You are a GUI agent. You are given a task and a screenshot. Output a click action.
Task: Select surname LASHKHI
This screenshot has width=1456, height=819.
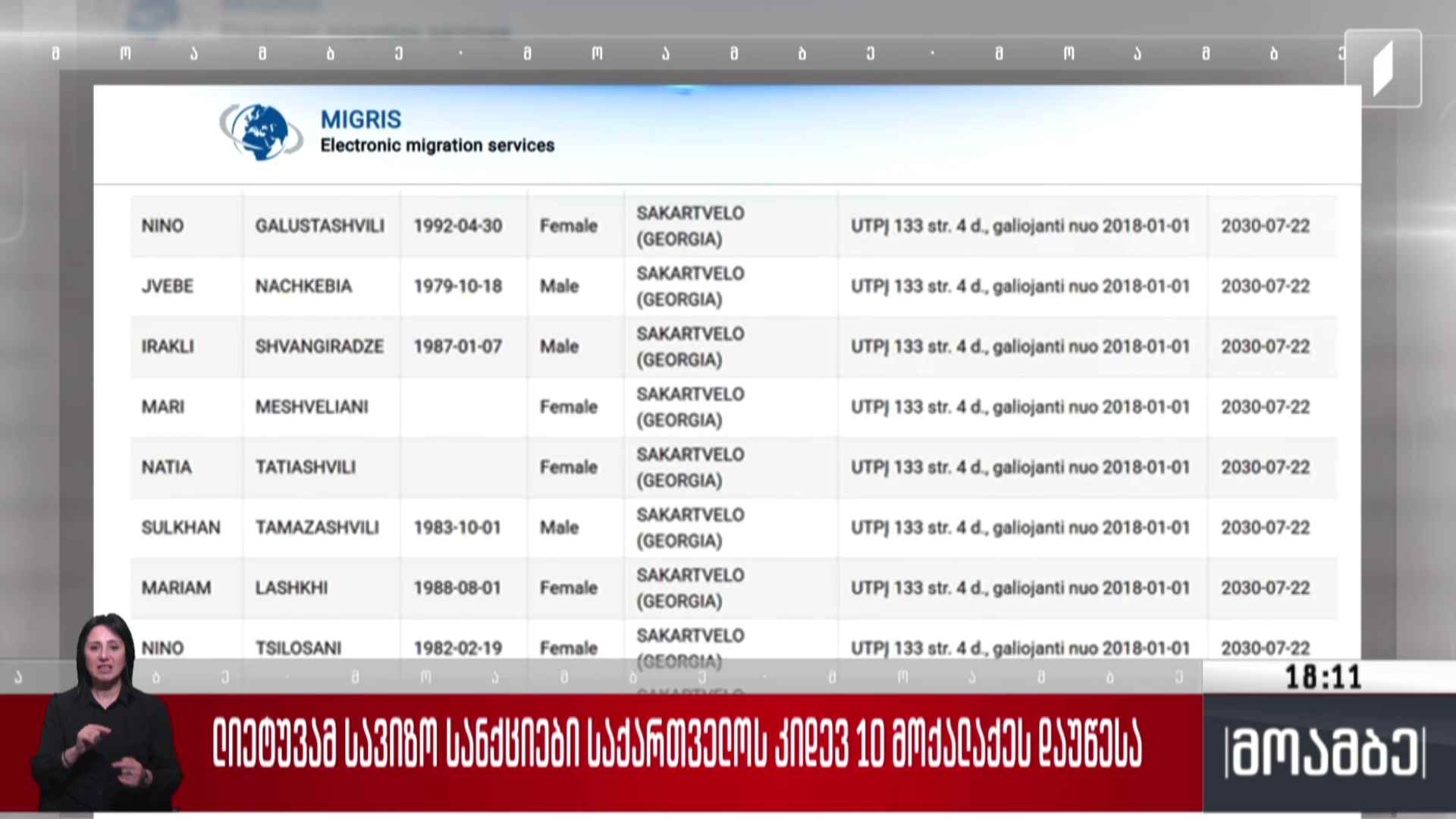tap(291, 588)
